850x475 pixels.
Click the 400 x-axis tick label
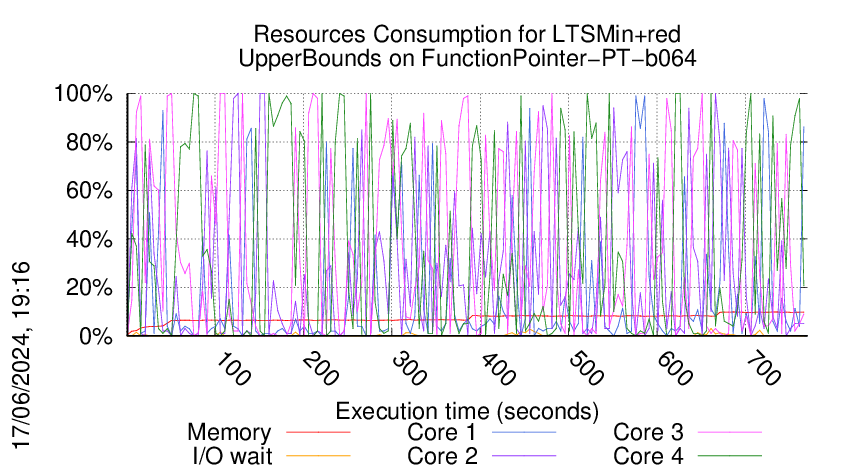(x=498, y=369)
